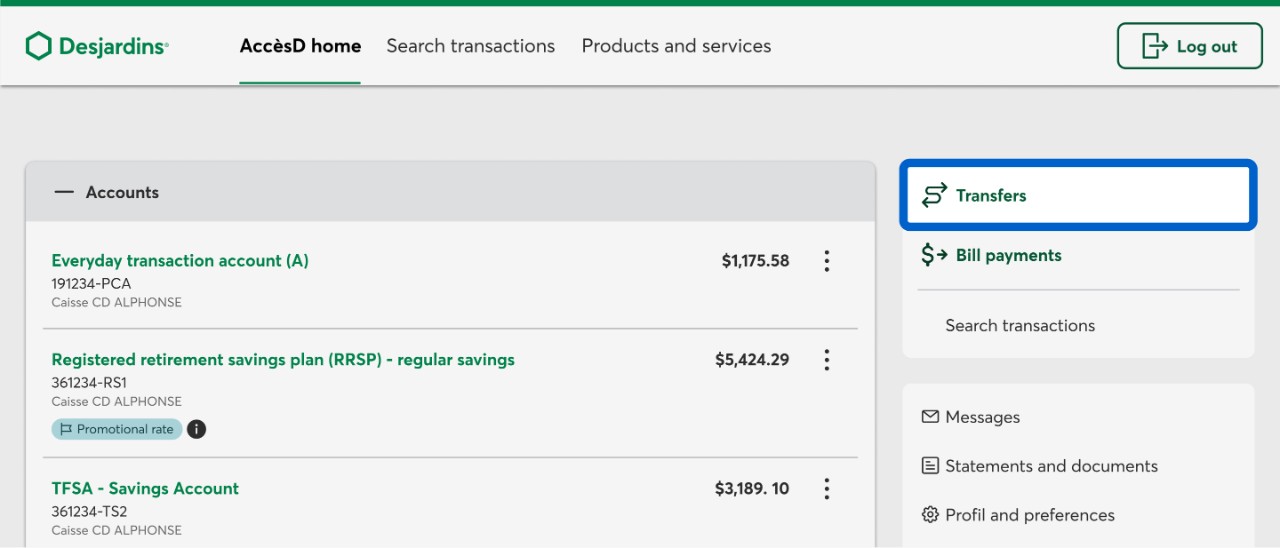Screen dimensions: 1280x548
Task: Click the Messages envelope icon
Action: click(930, 417)
